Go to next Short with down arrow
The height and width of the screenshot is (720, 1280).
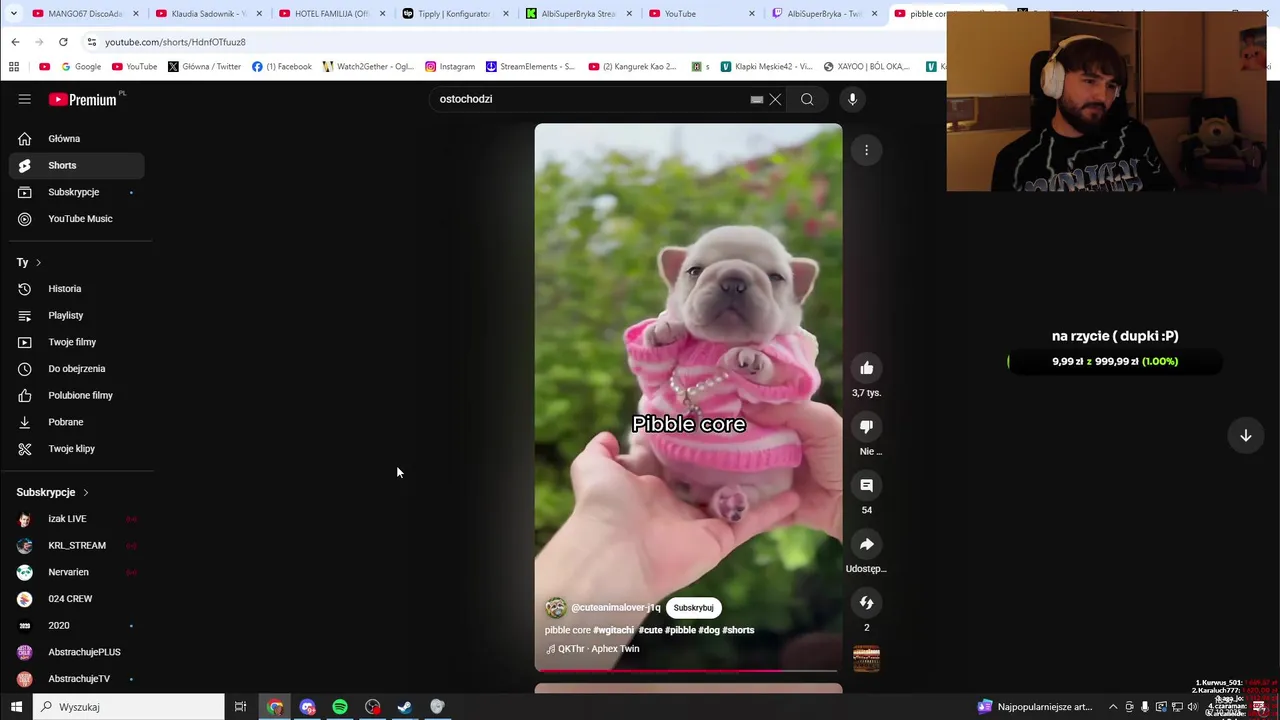[1246, 435]
